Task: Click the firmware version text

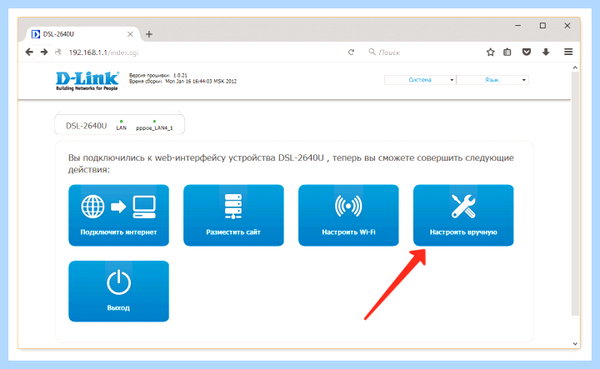Action: coord(158,75)
